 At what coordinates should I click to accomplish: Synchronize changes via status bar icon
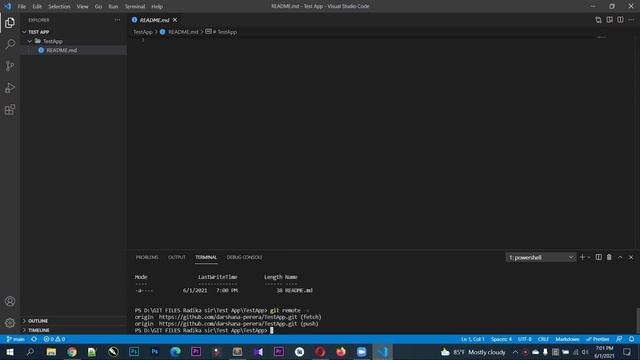[x=34, y=339]
